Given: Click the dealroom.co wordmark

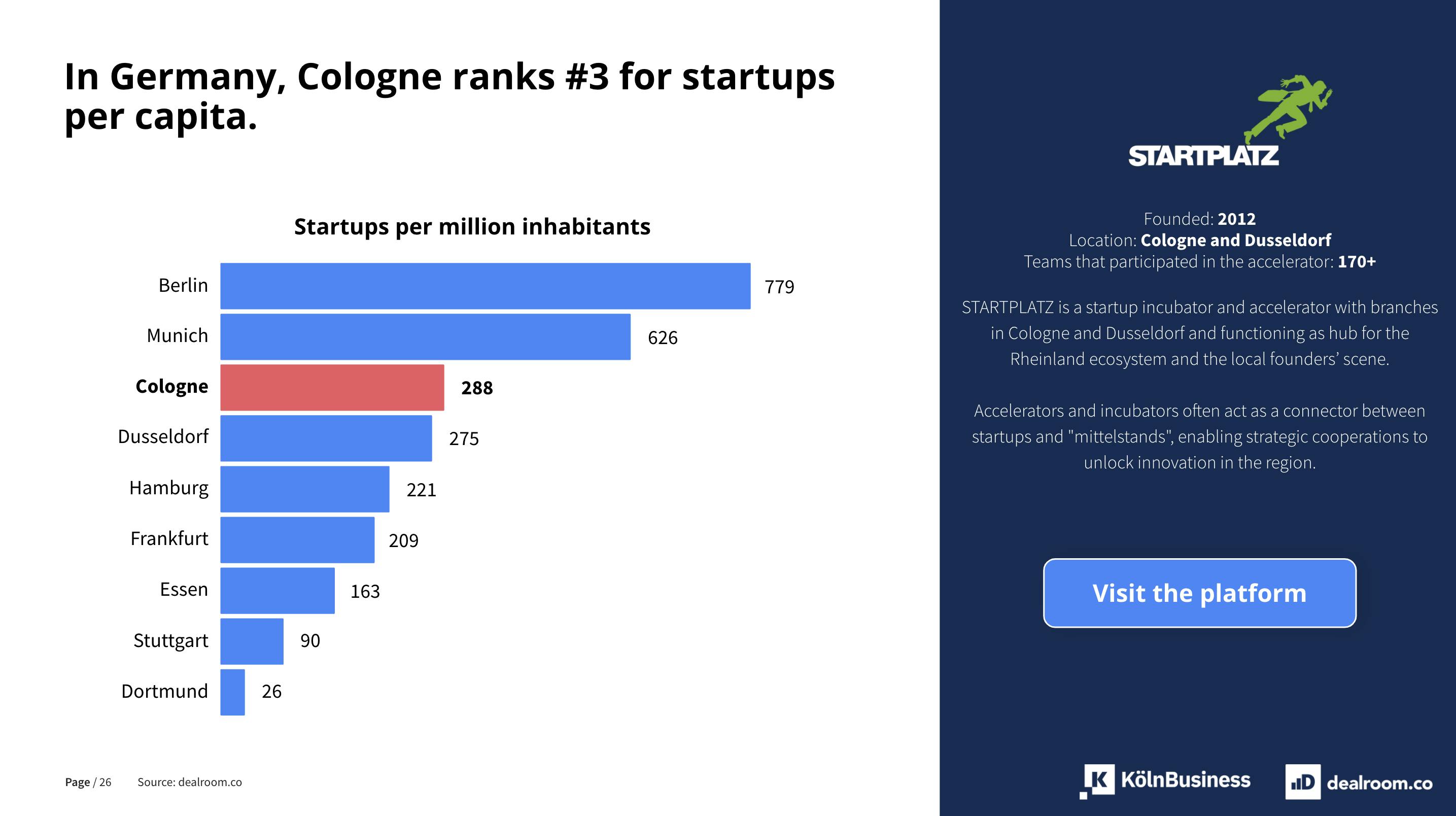Looking at the screenshot, I should (1379, 783).
